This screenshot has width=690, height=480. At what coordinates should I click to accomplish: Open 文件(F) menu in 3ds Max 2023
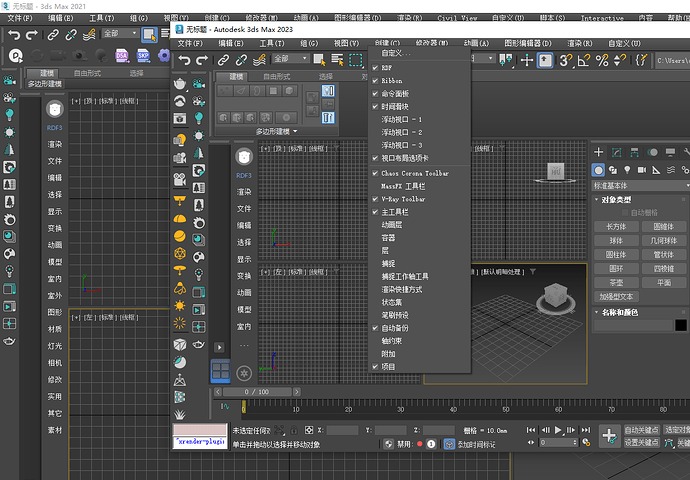coord(190,44)
